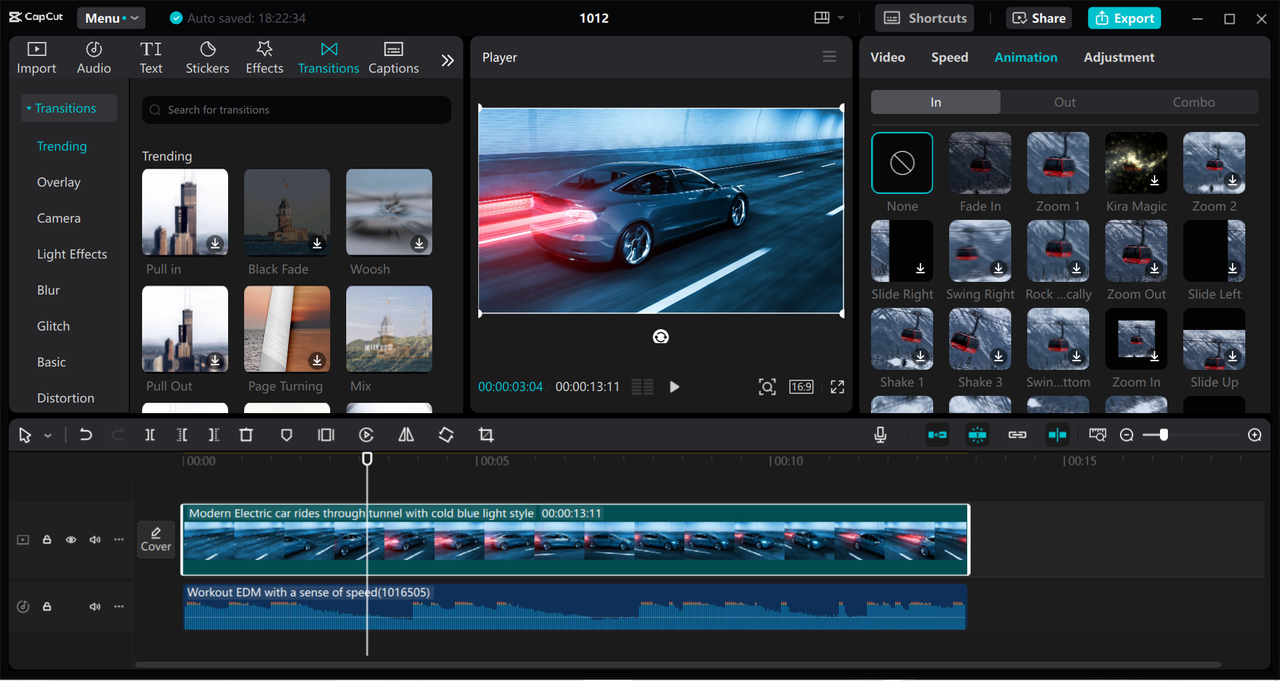Toggle clip linkage
Screen dimensions: 1280x681
pyautogui.click(x=1017, y=435)
